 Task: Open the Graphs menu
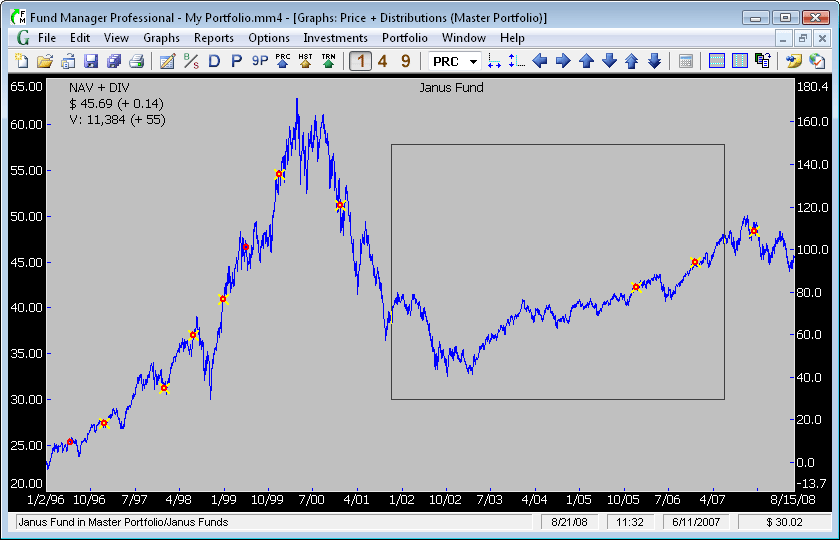point(161,38)
